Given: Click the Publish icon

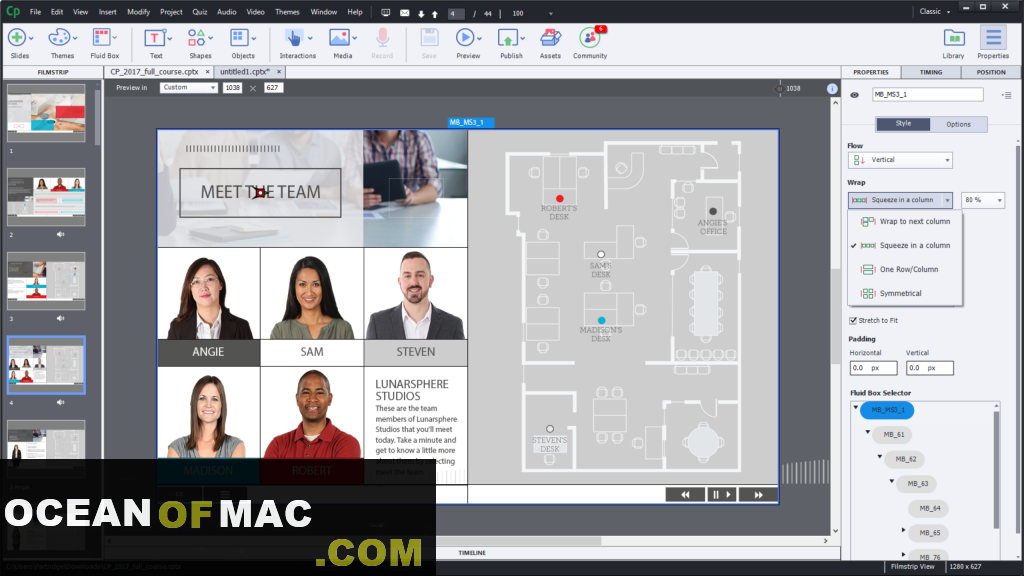Looking at the screenshot, I should point(508,38).
